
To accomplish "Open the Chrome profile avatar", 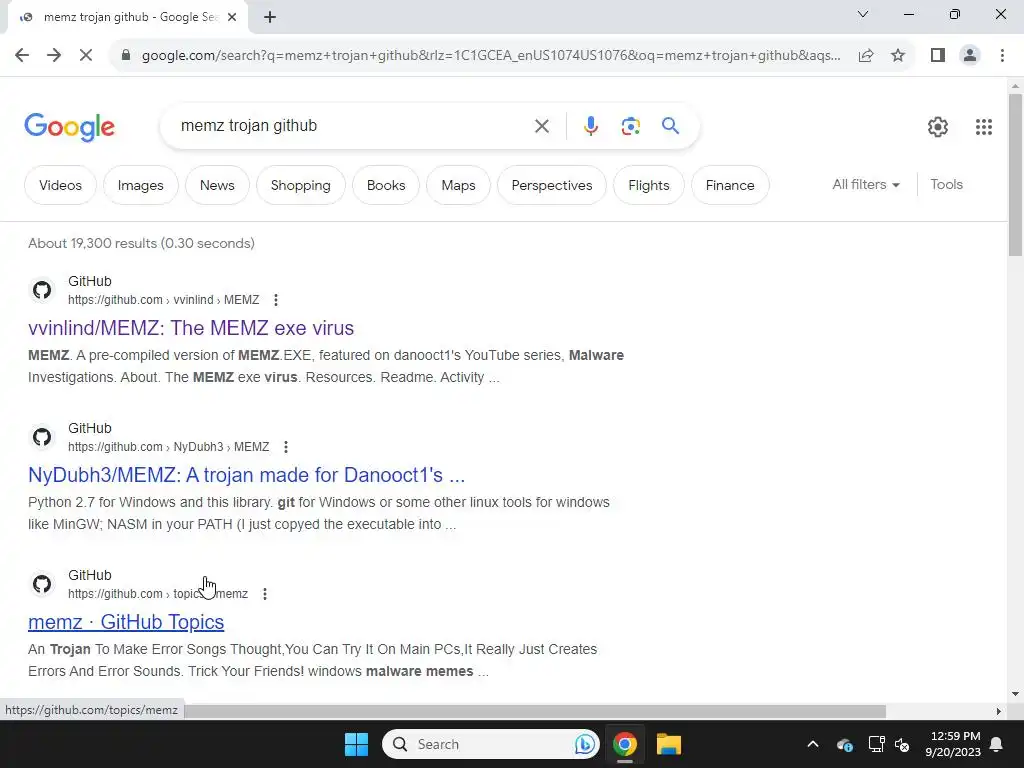I will 970,55.
